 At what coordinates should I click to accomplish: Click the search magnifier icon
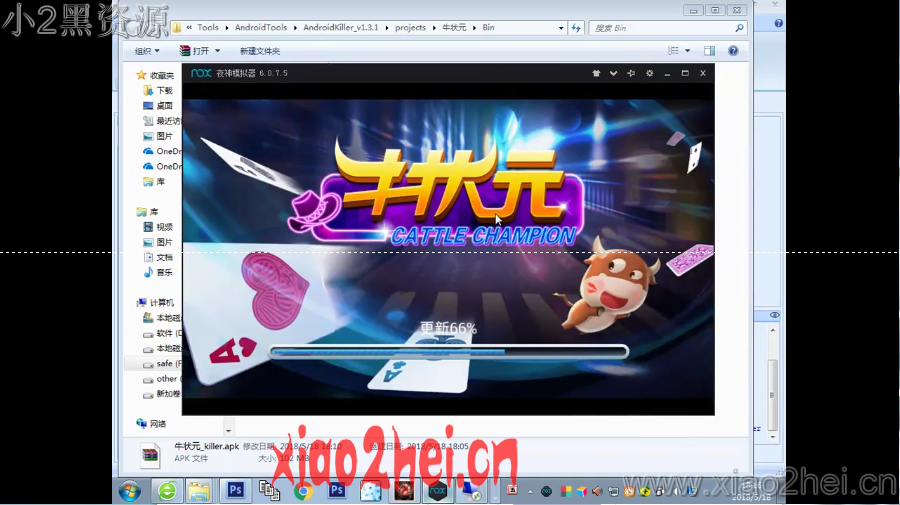(x=739, y=28)
